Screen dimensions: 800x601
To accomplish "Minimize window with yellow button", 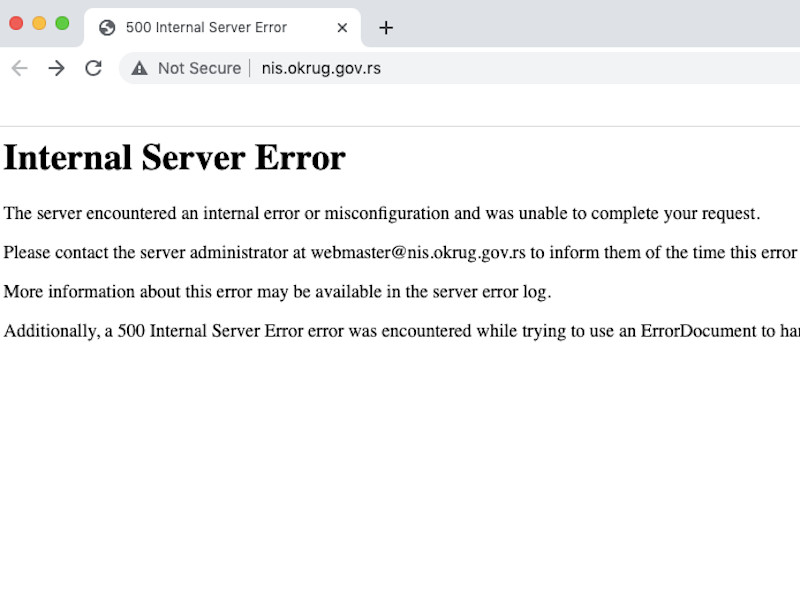I will click(39, 23).
